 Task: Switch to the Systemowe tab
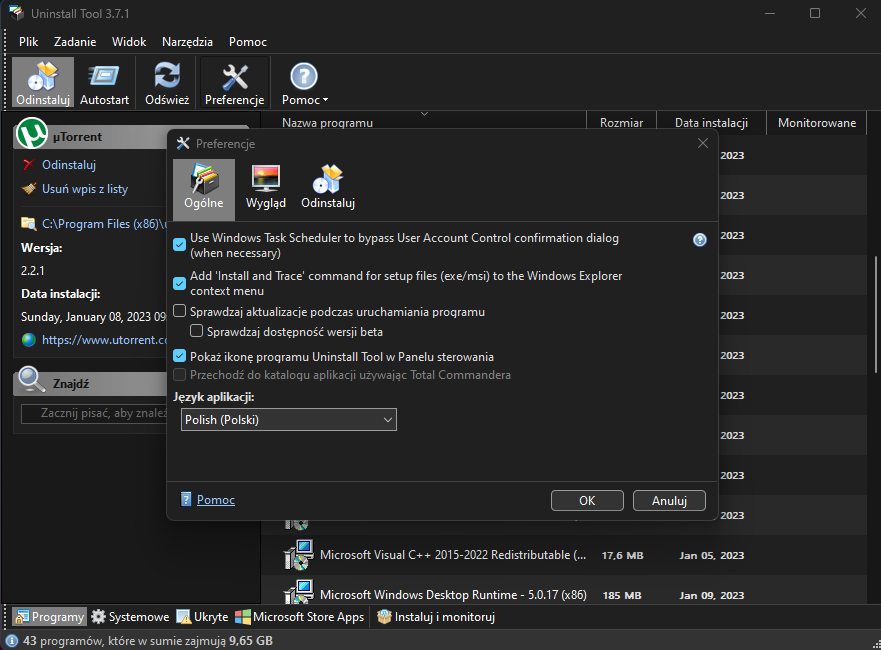click(x=130, y=617)
